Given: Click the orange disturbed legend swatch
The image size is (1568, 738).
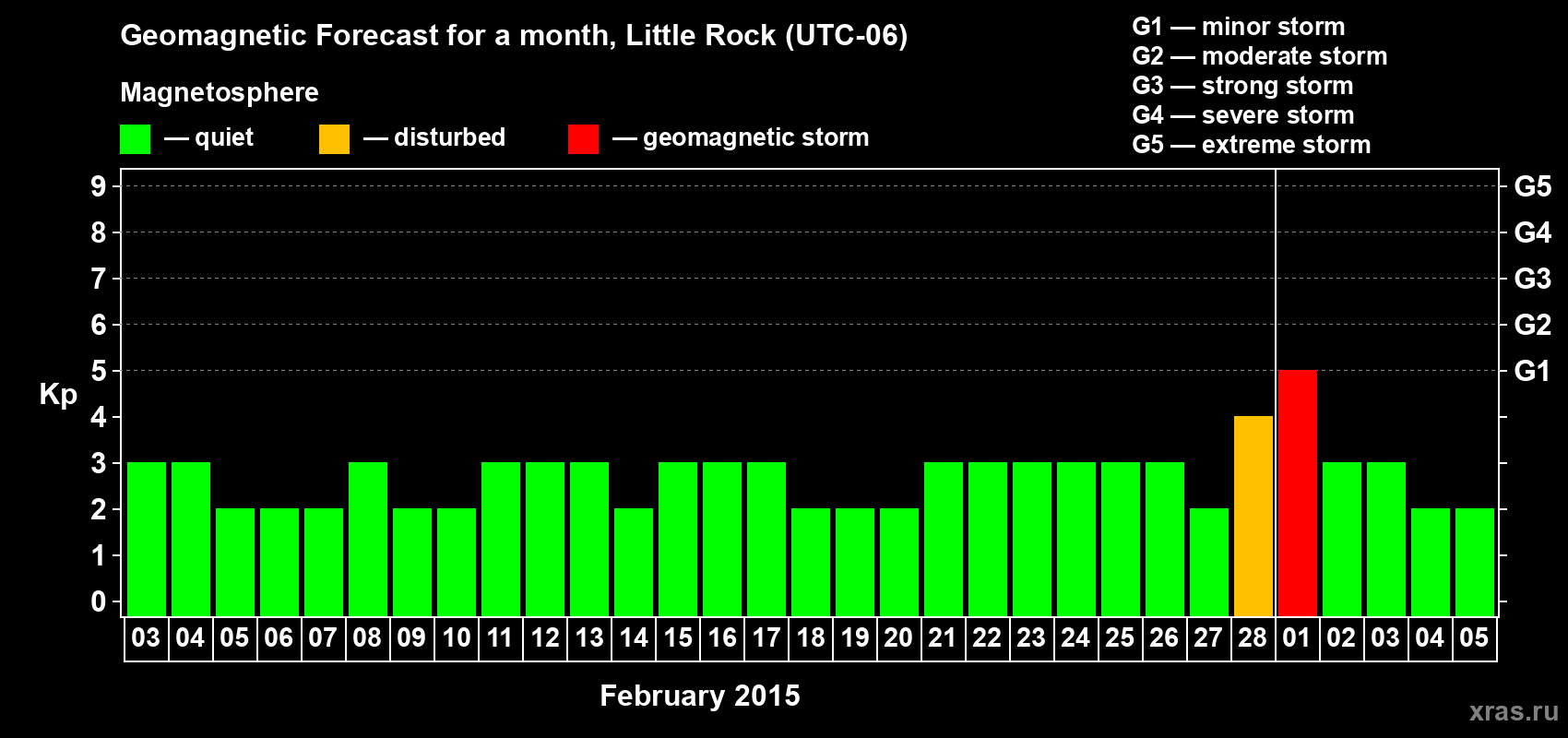Looking at the screenshot, I should [x=334, y=139].
